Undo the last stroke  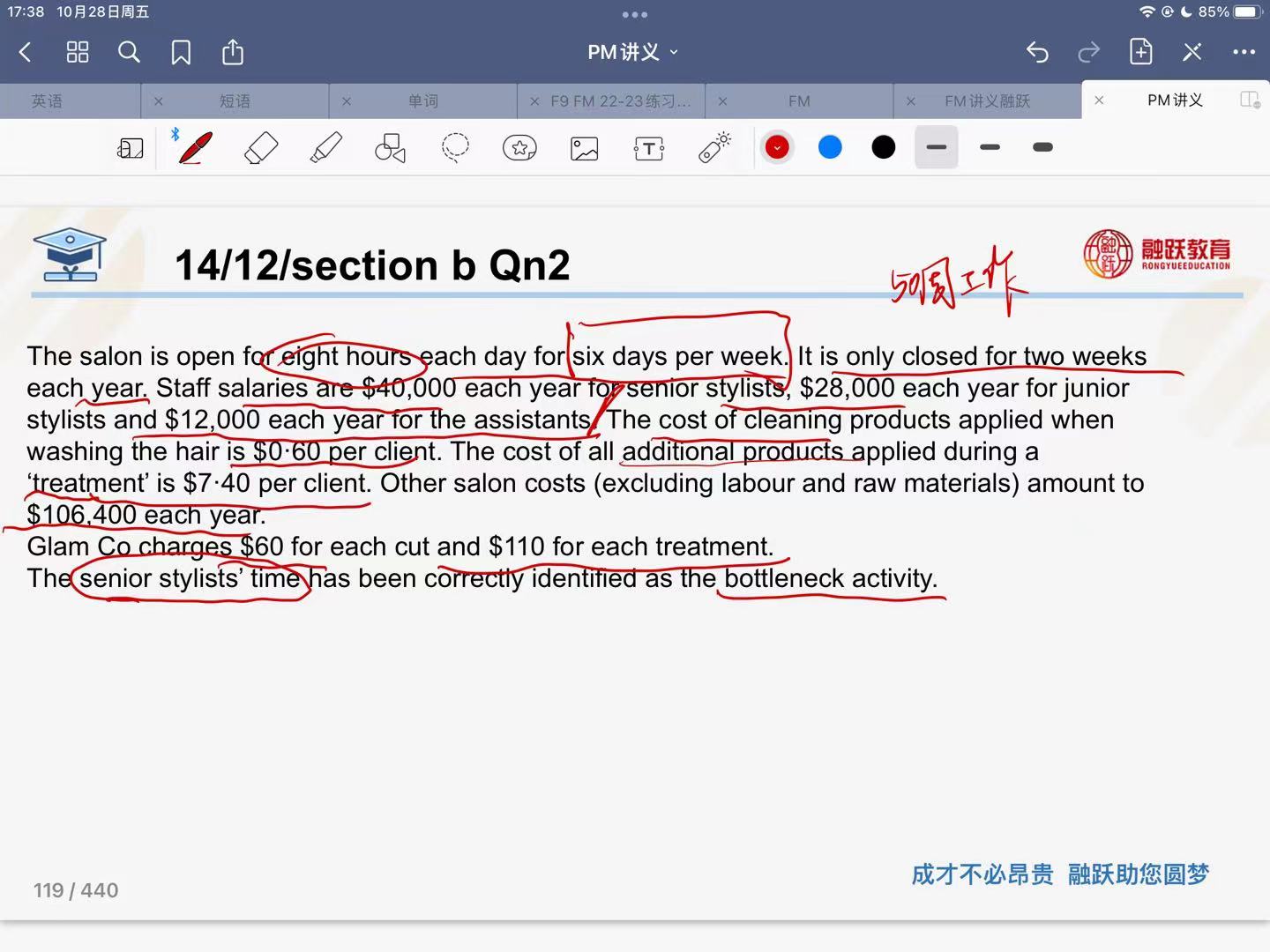coord(1037,53)
